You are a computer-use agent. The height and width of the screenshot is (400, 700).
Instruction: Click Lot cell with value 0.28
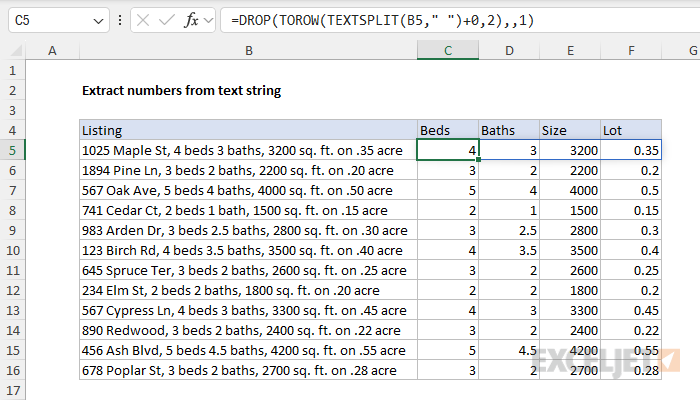point(631,371)
